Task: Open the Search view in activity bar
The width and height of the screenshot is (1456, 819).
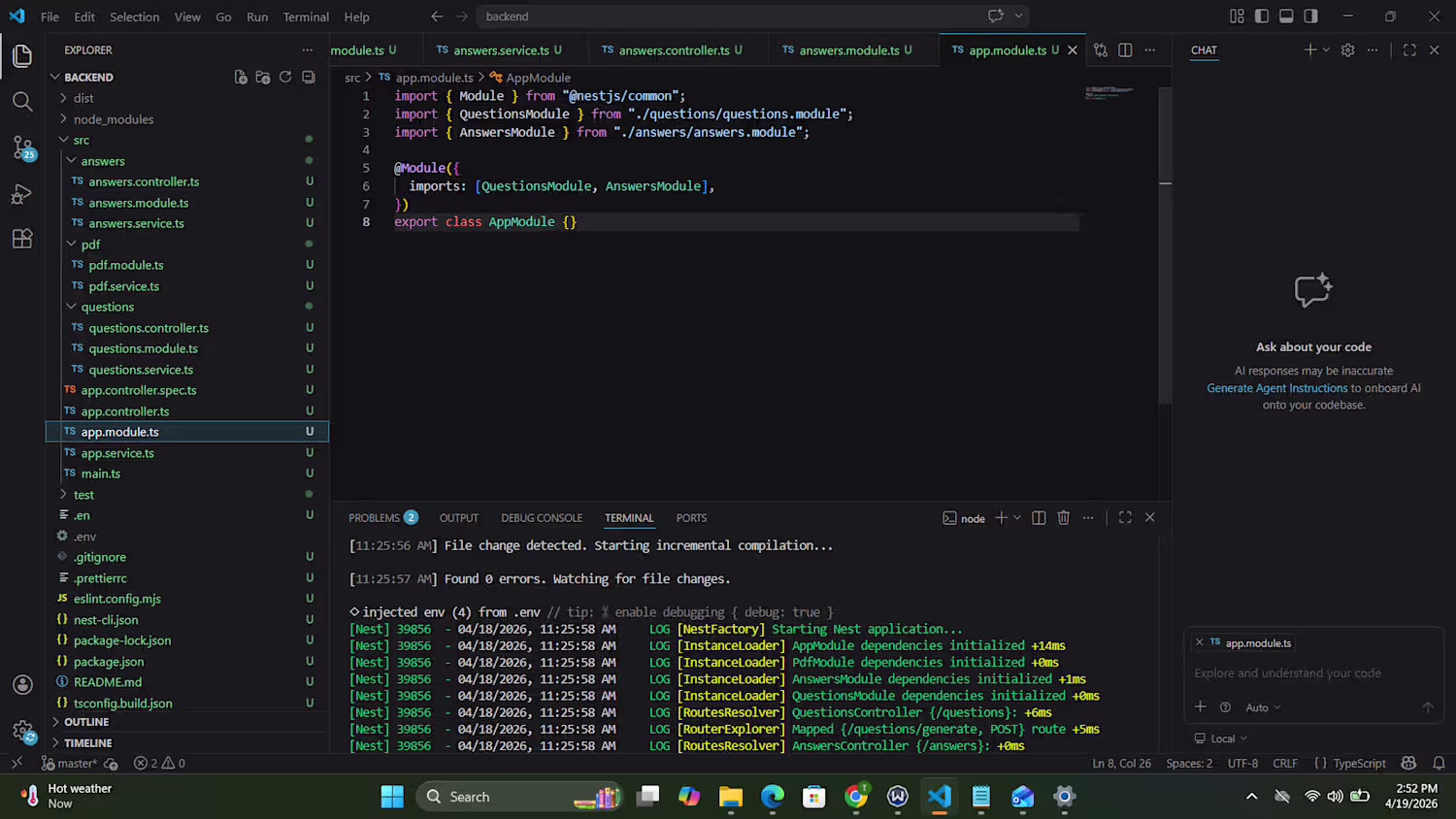Action: point(22,102)
